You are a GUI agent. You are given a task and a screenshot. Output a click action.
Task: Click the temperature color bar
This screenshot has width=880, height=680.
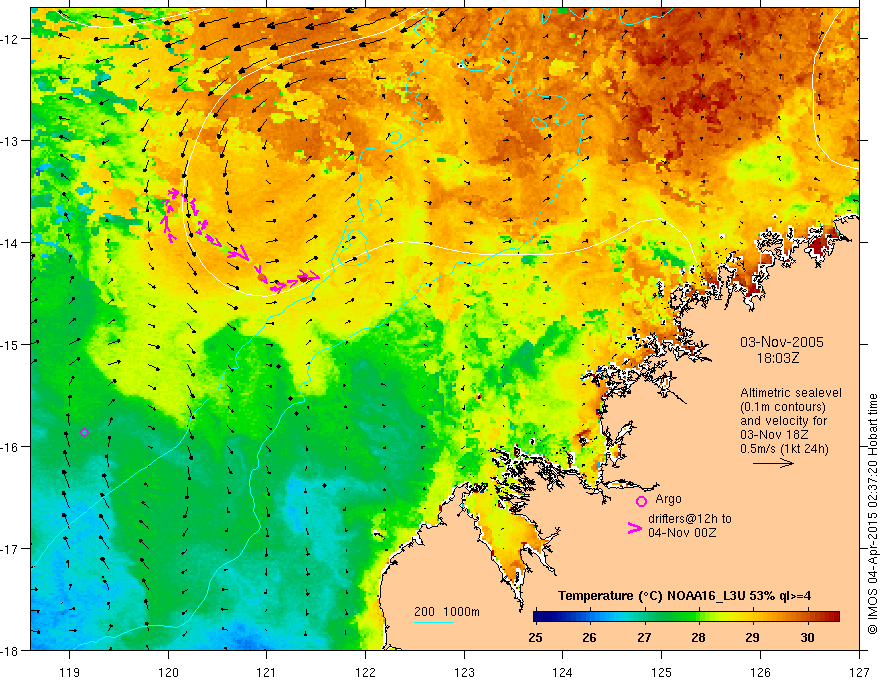pos(686,616)
